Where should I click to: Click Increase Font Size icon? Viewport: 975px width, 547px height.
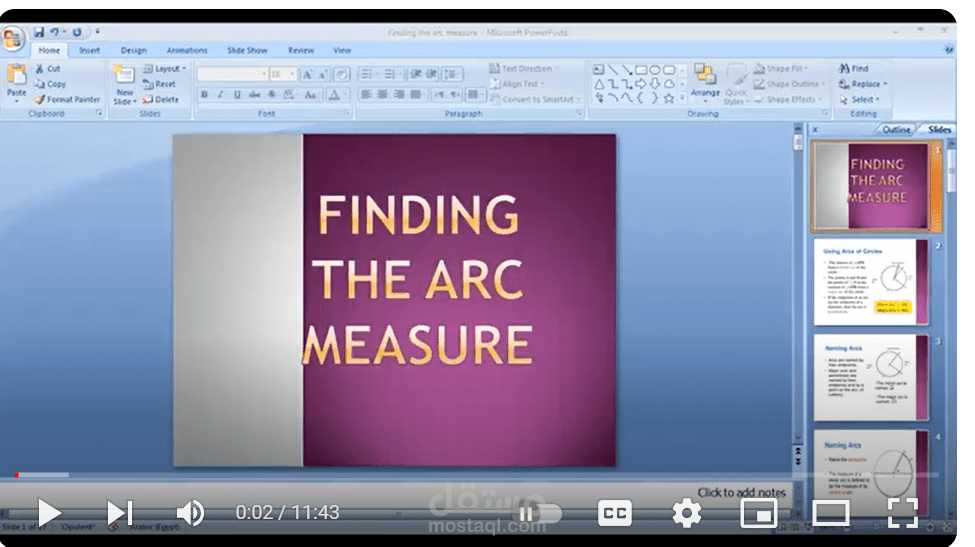[x=307, y=75]
